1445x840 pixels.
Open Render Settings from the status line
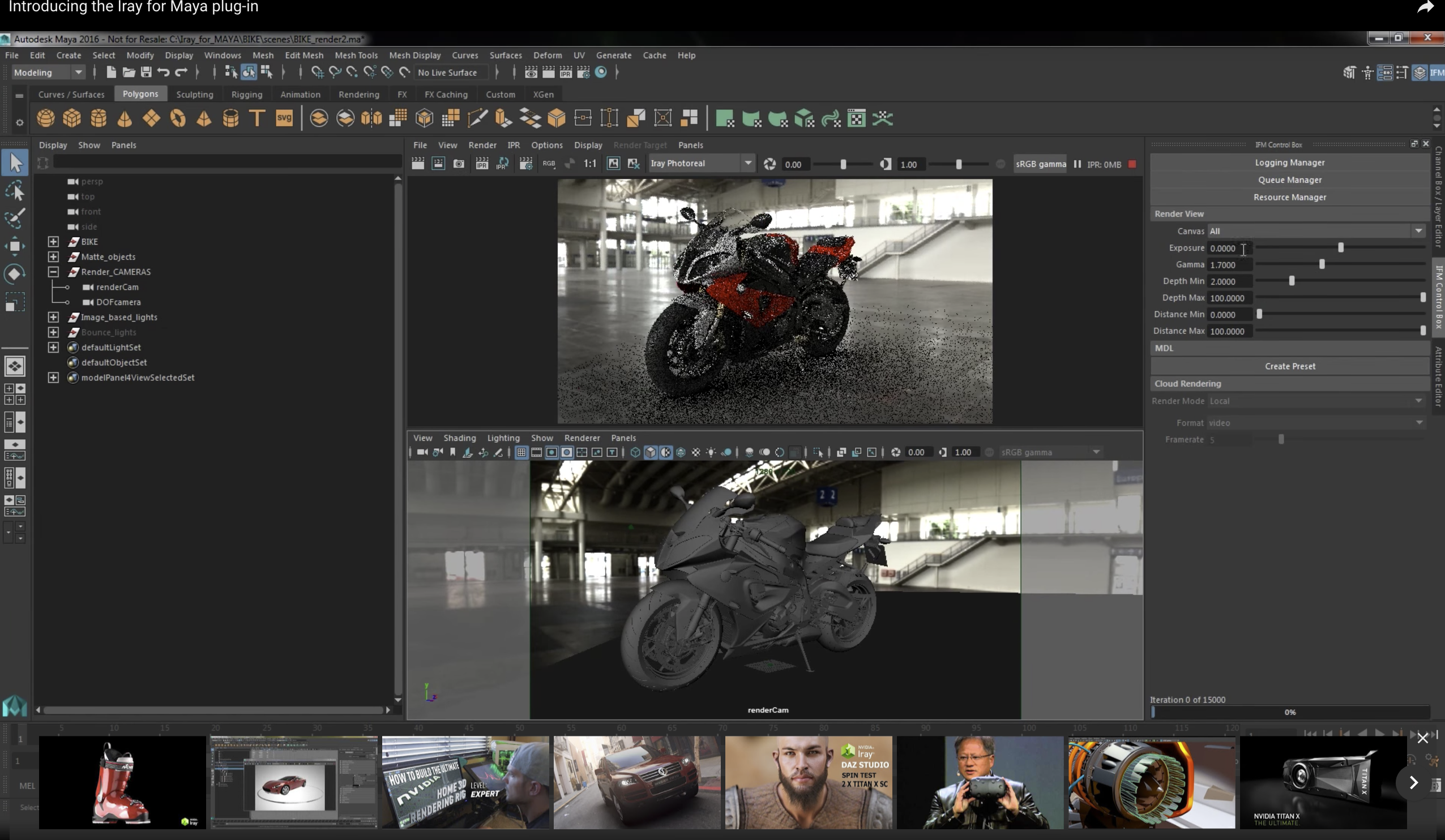coord(583,72)
